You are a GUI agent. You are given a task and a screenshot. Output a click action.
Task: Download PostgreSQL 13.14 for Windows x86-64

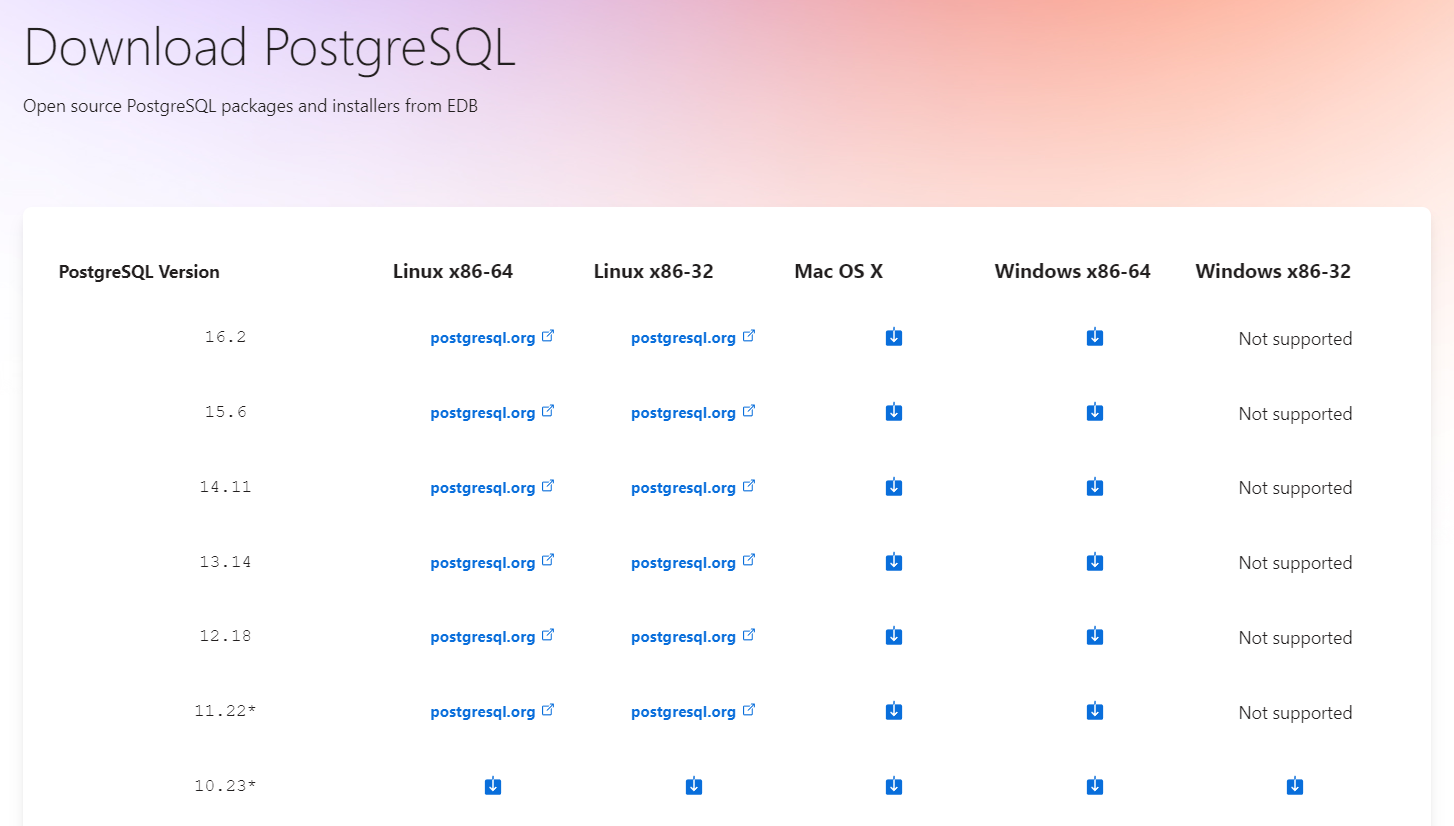pyautogui.click(x=1095, y=562)
